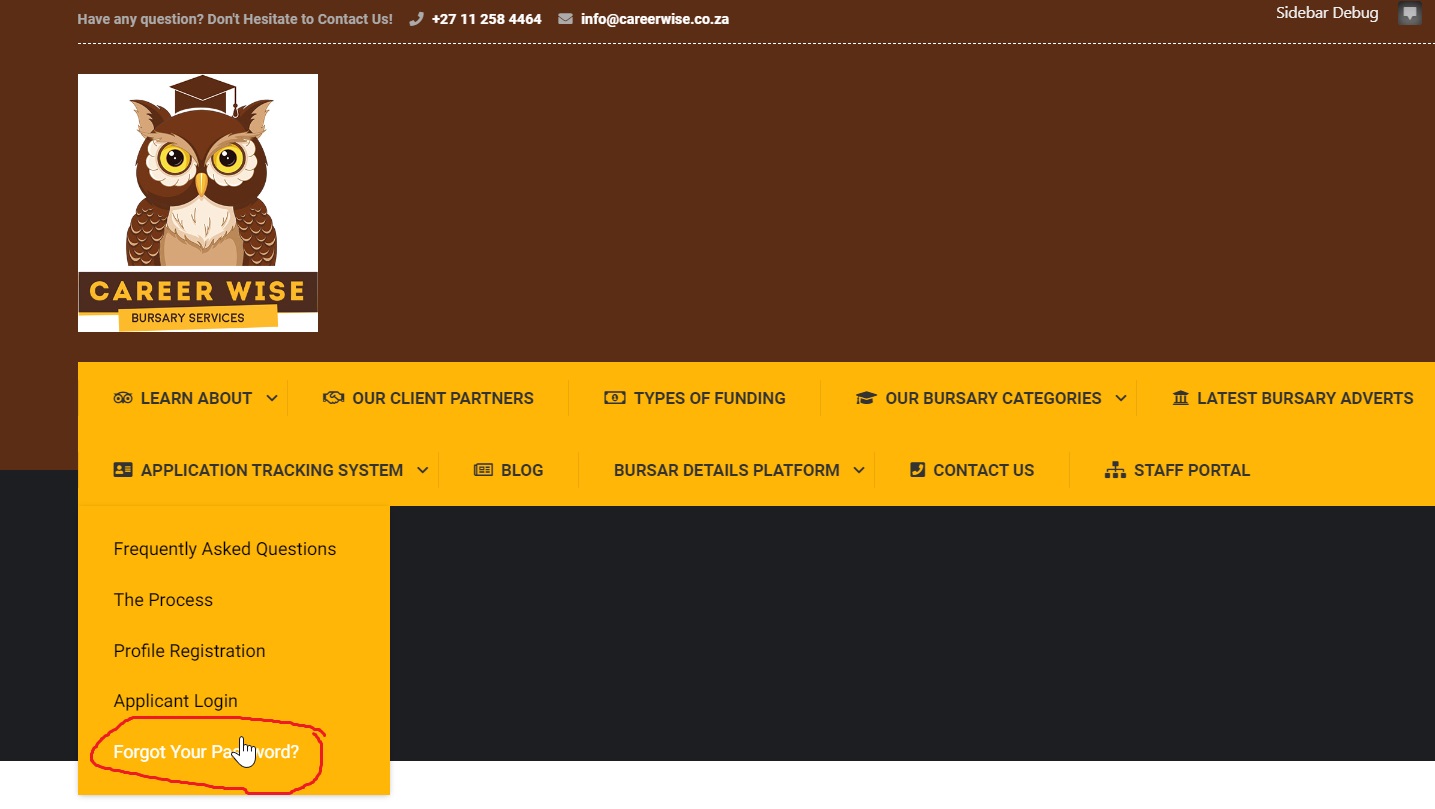Click the envelope icon beside the email address

(565, 19)
